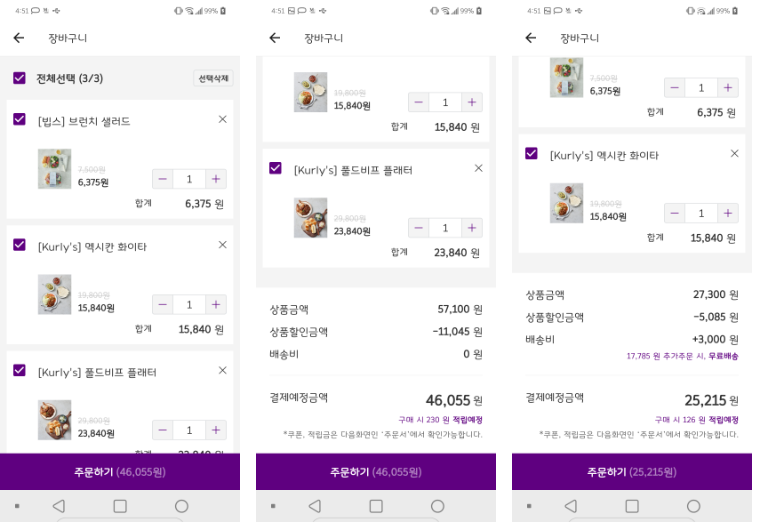This screenshot has height=528, width=758.
Task: Tap Android home circle on left screen
Action: coord(181,506)
